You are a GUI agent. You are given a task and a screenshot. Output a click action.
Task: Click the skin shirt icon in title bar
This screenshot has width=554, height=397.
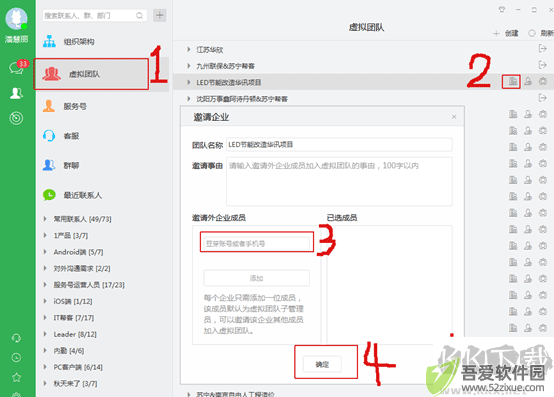point(502,10)
